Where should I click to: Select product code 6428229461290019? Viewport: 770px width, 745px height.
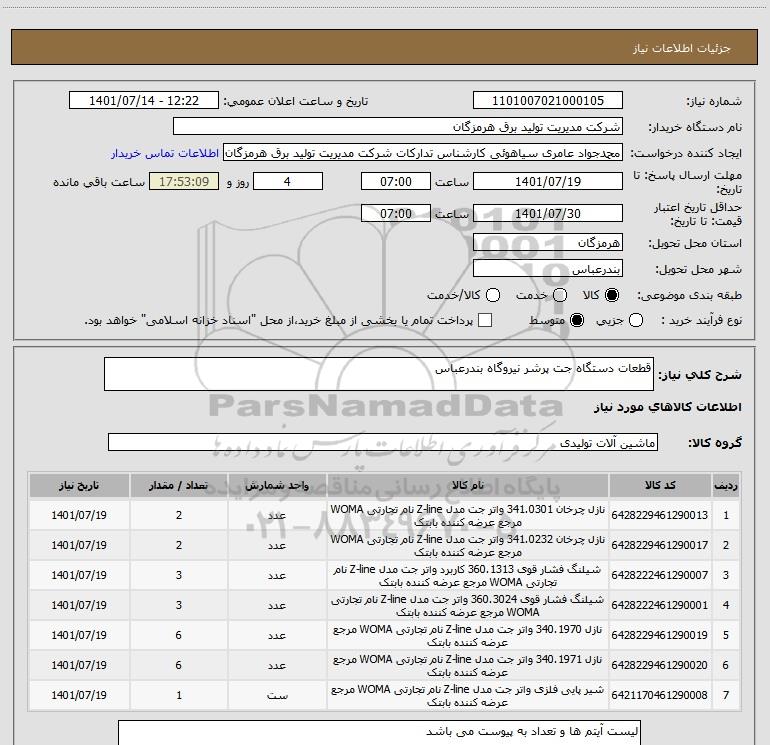click(x=660, y=635)
